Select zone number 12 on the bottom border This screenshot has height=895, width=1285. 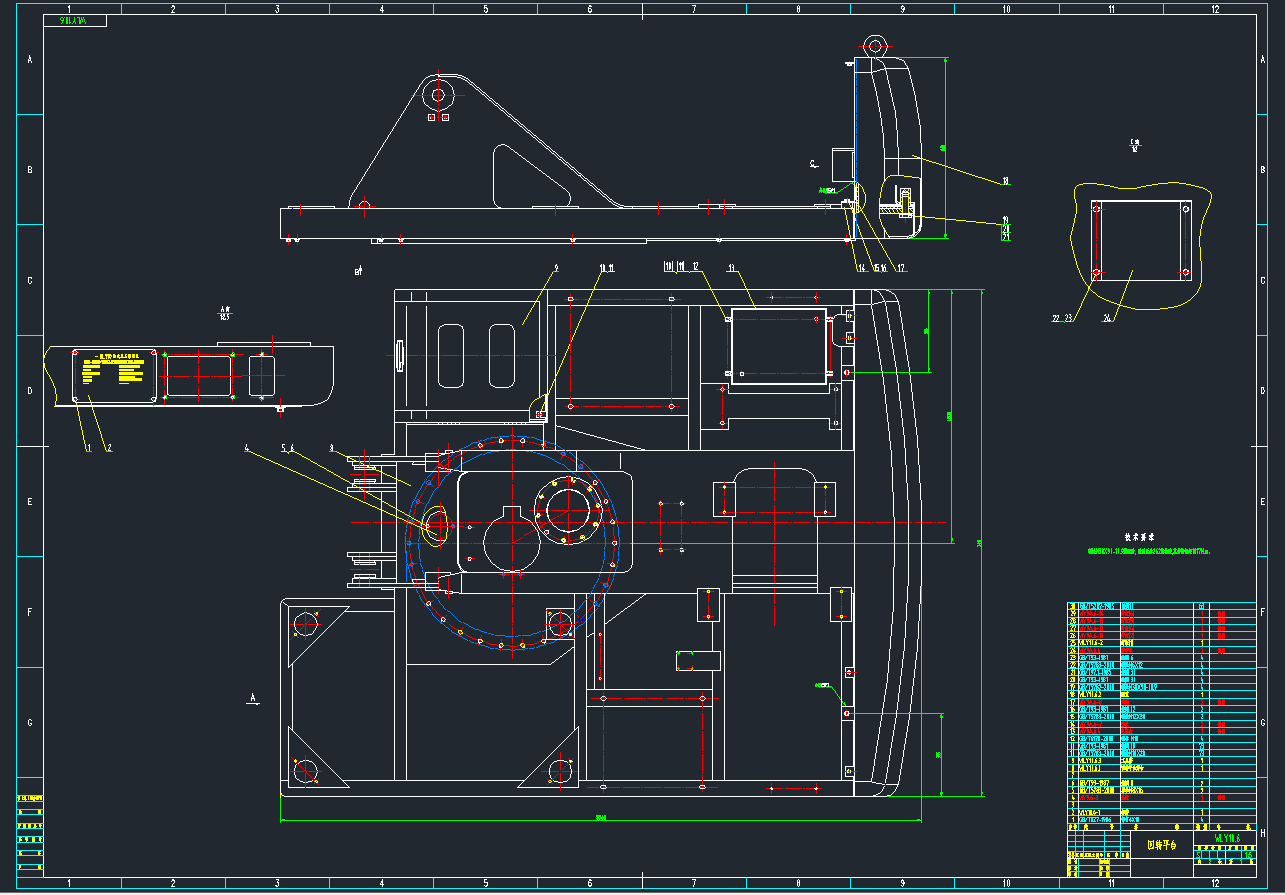tap(1216, 884)
